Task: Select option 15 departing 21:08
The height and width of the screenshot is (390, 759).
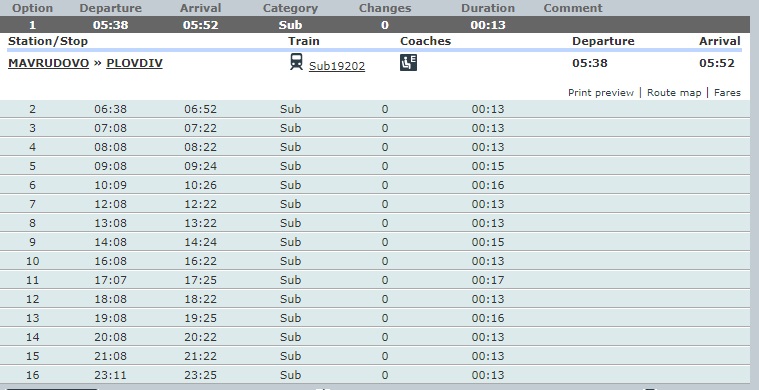Action: 375,356
